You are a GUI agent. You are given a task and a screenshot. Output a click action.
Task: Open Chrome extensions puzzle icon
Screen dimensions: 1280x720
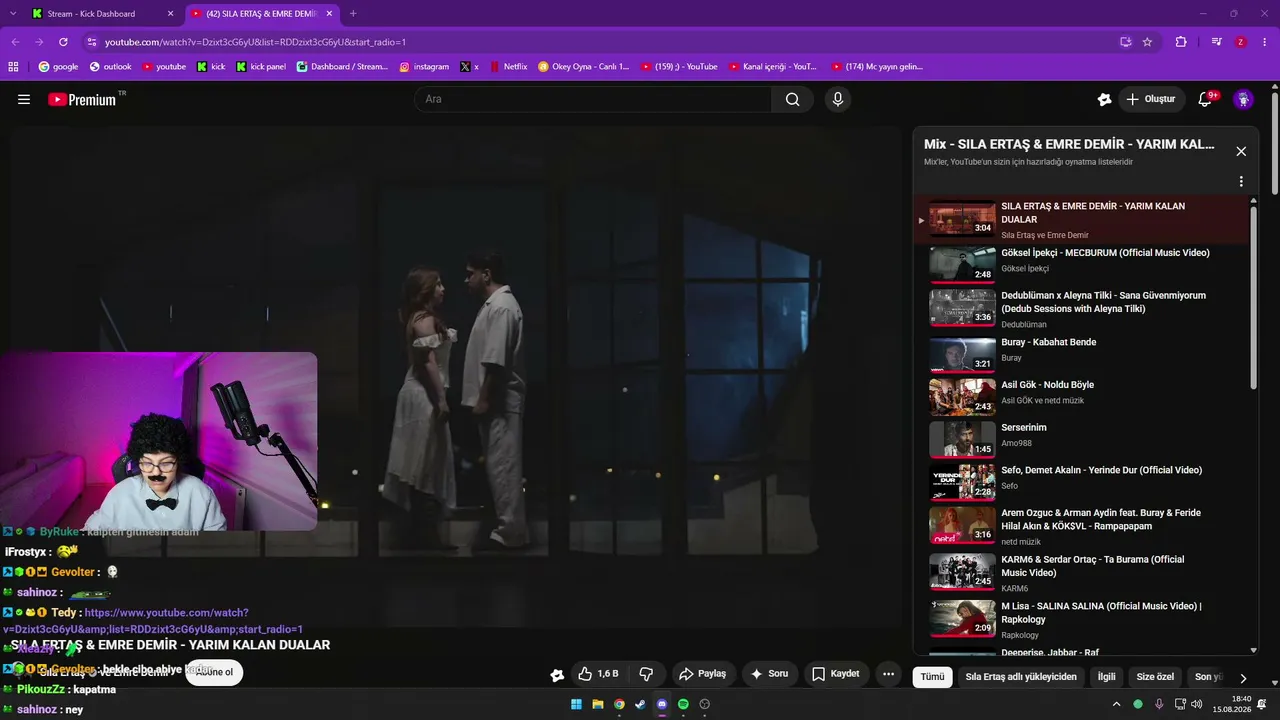pyautogui.click(x=1181, y=42)
